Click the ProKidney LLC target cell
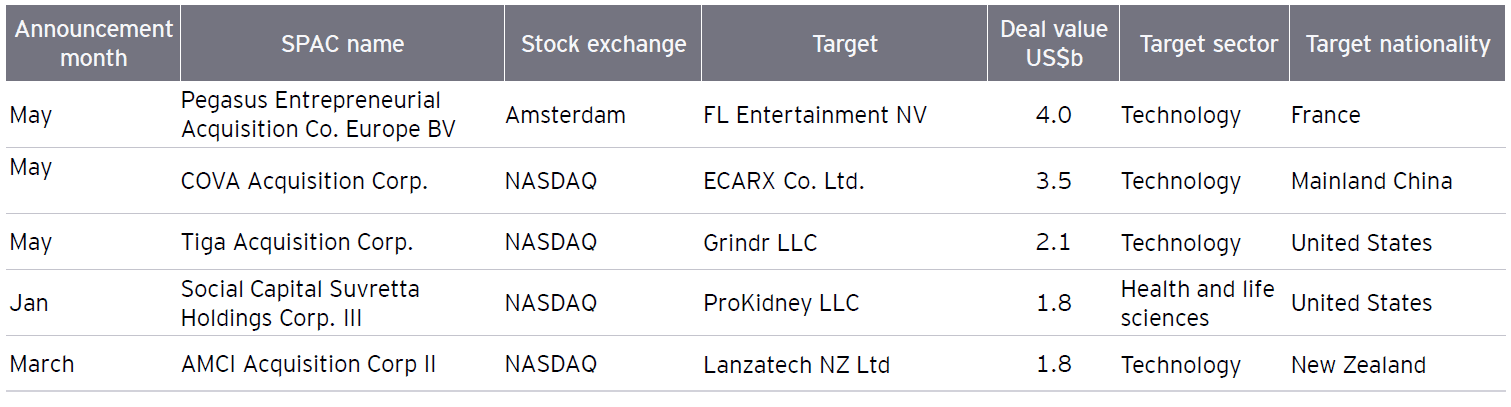 (781, 303)
